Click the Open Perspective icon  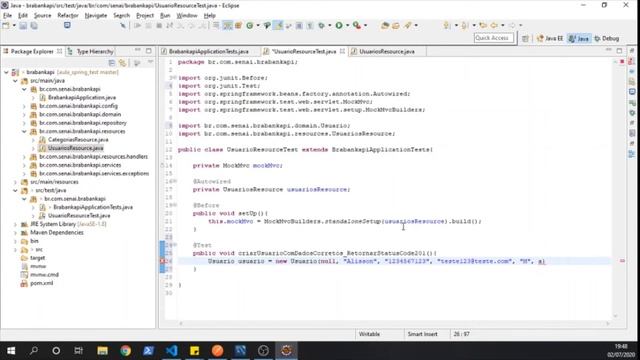525,38
